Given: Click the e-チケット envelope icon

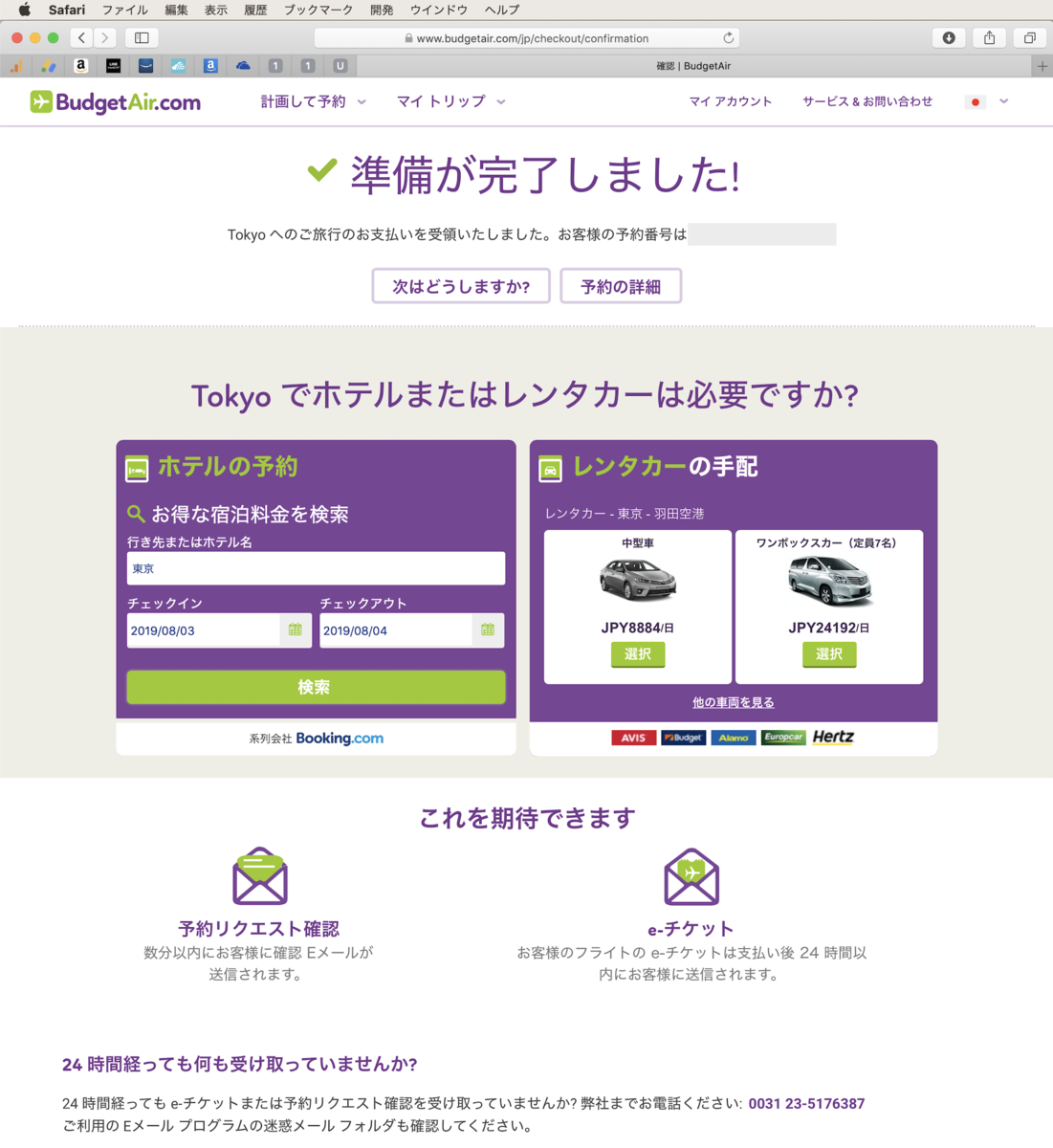Looking at the screenshot, I should [691, 874].
